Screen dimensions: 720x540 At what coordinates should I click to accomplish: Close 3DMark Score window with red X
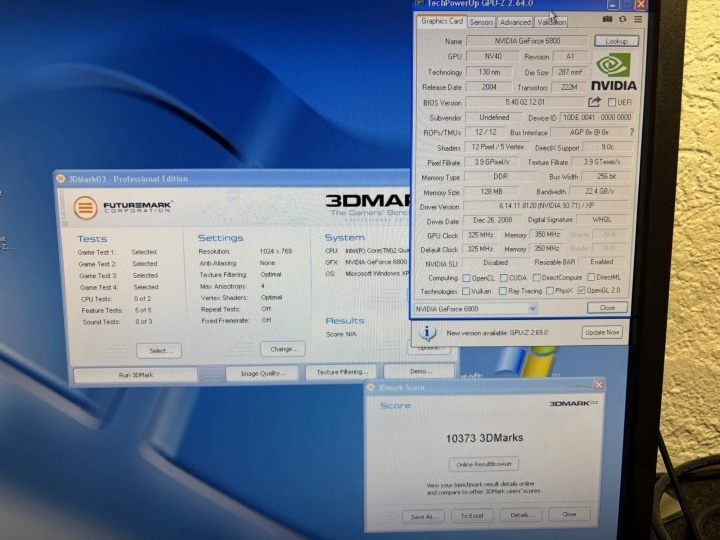click(x=598, y=385)
